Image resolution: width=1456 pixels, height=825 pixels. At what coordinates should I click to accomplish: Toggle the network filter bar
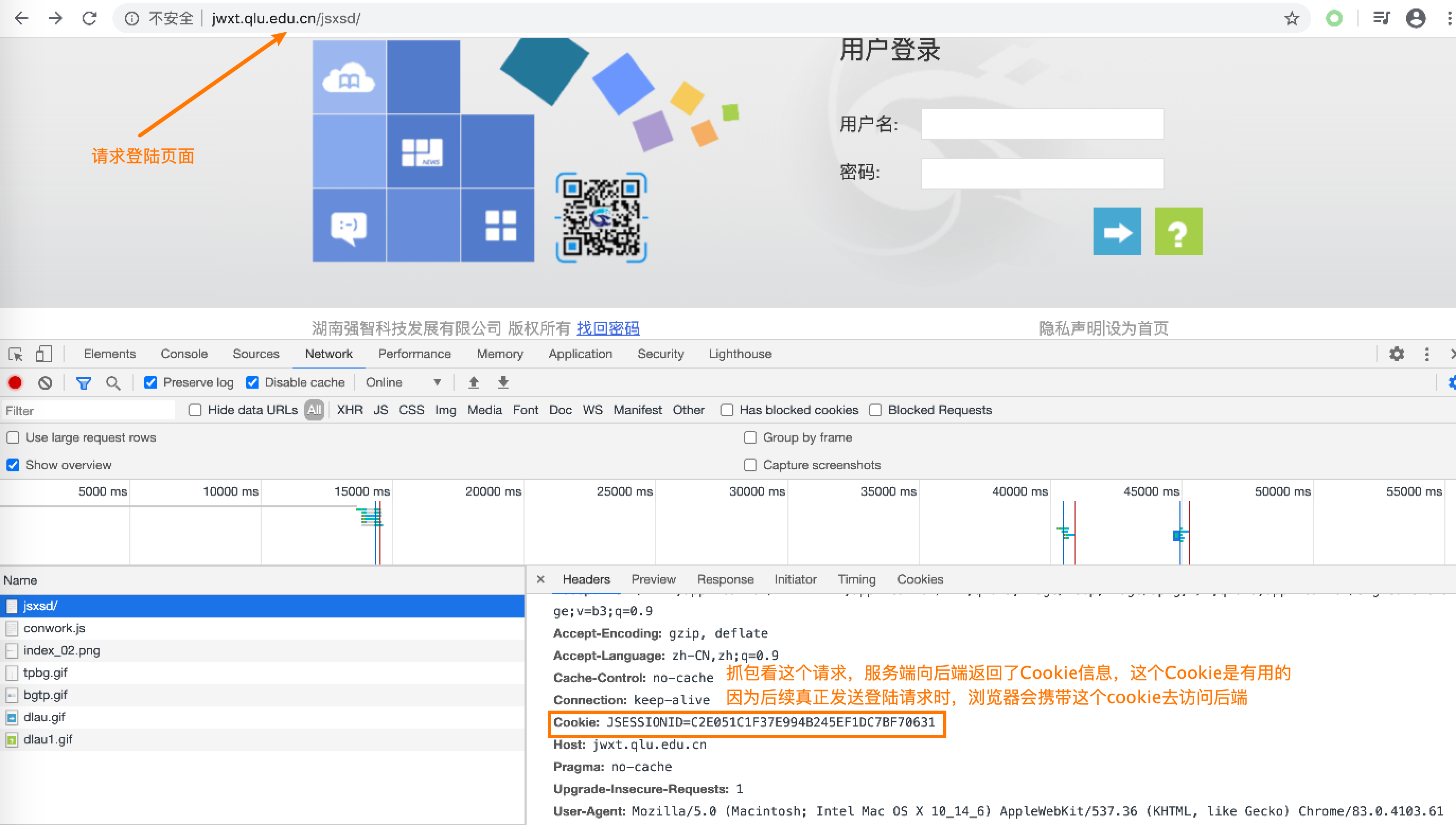coord(84,382)
